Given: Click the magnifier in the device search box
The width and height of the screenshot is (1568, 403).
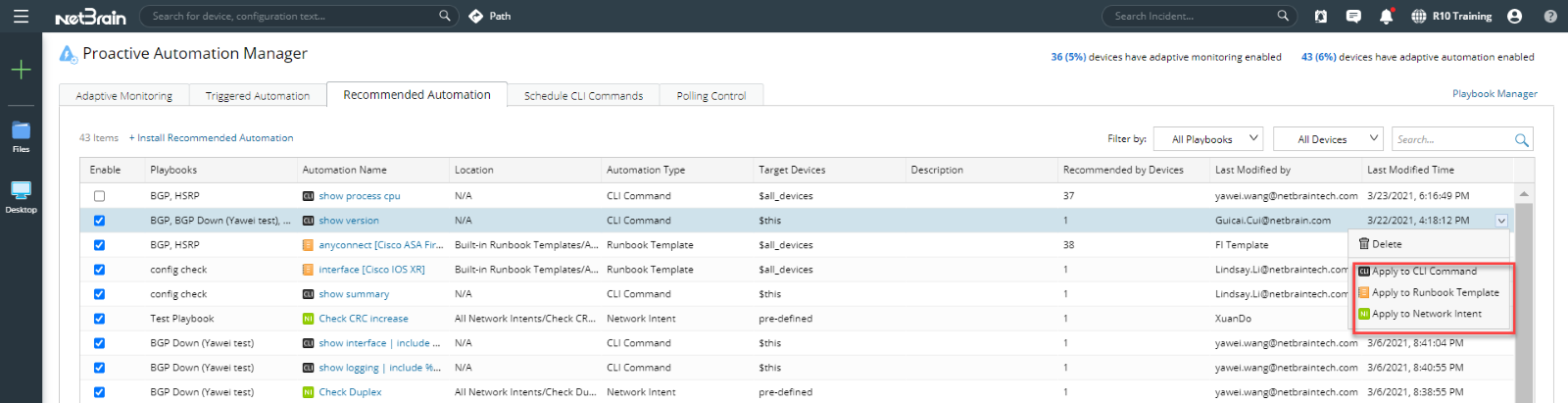Looking at the screenshot, I should point(445,16).
